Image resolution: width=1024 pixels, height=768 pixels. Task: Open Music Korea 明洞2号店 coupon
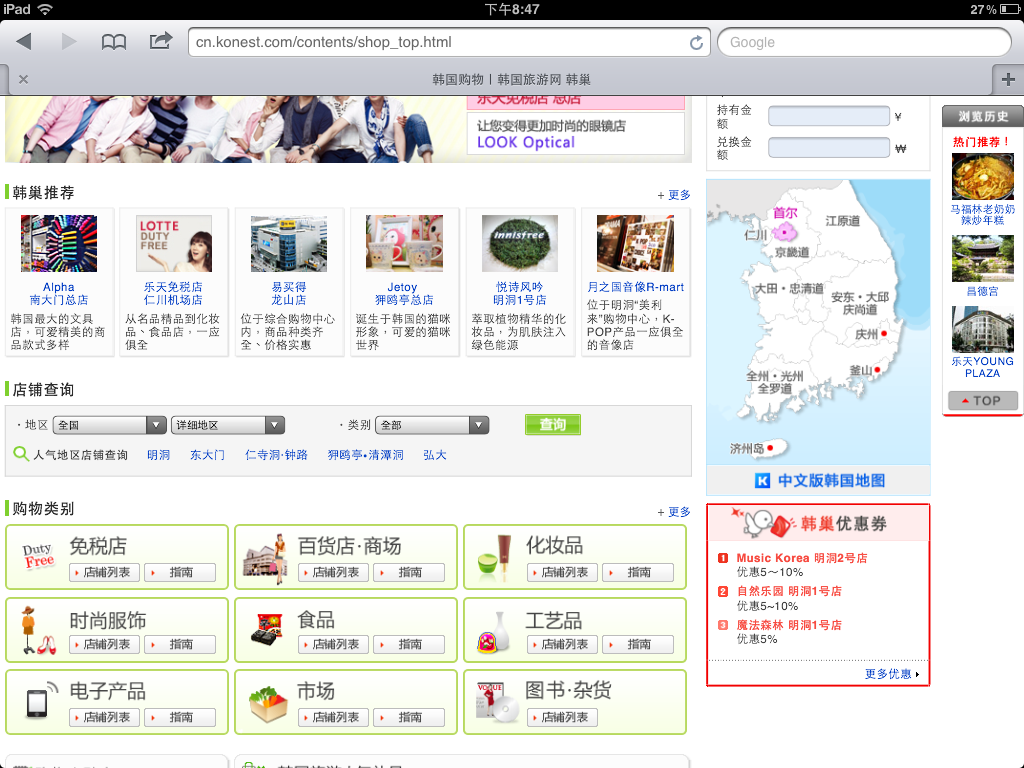click(802, 558)
